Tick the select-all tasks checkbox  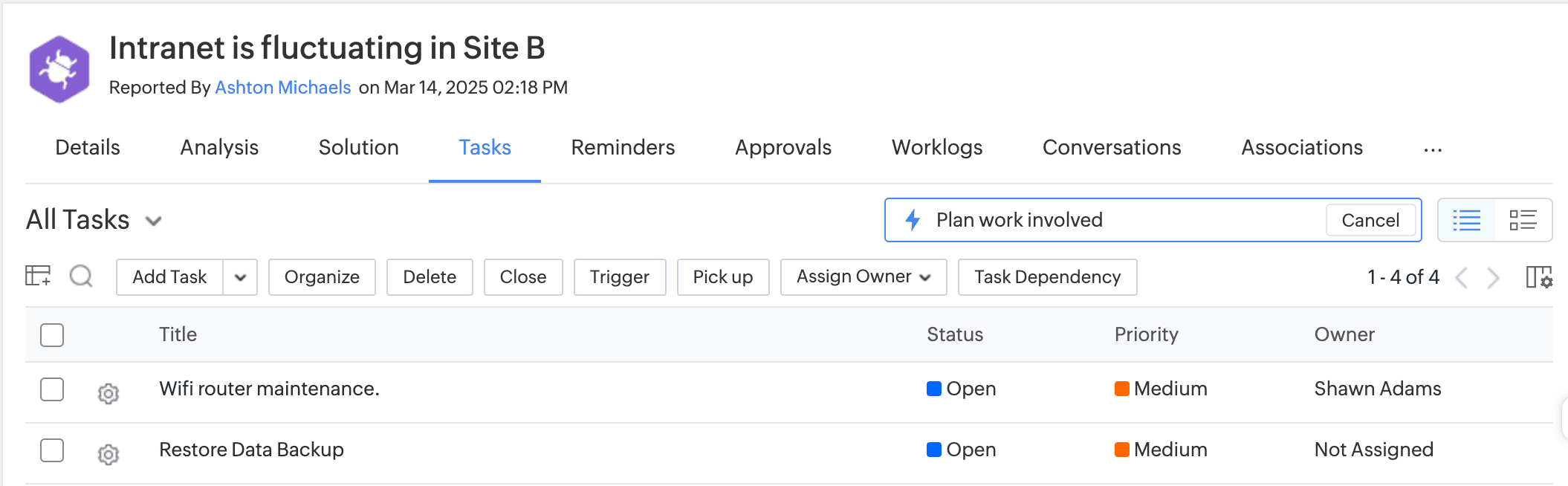[52, 335]
